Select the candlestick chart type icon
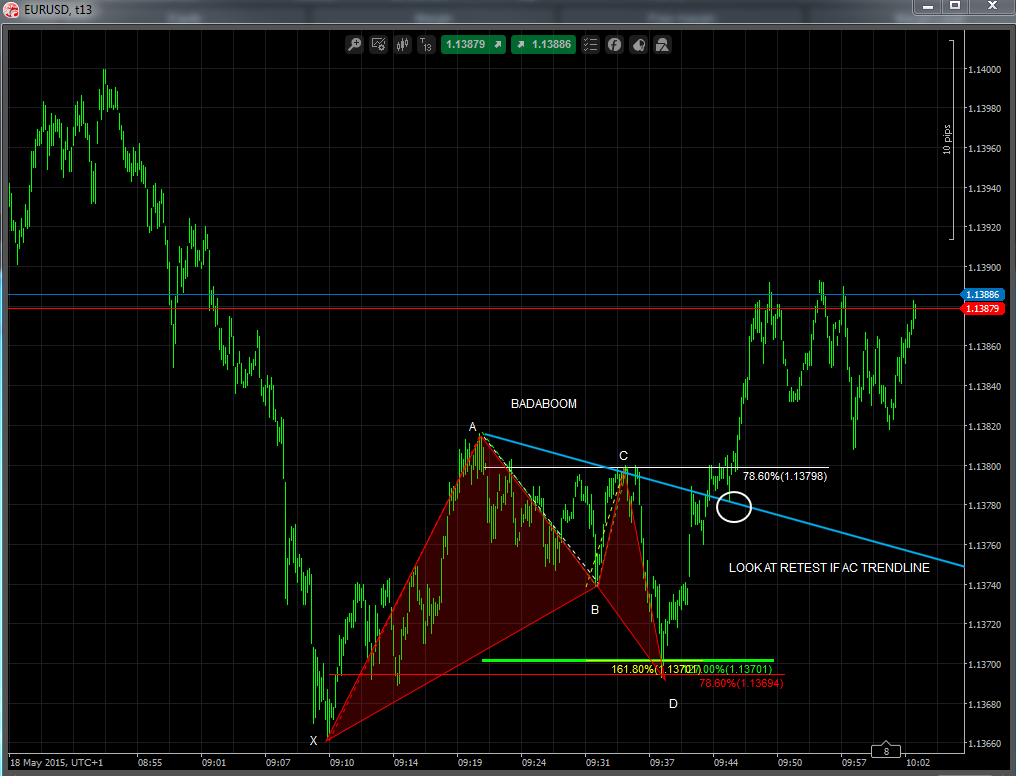 click(403, 45)
